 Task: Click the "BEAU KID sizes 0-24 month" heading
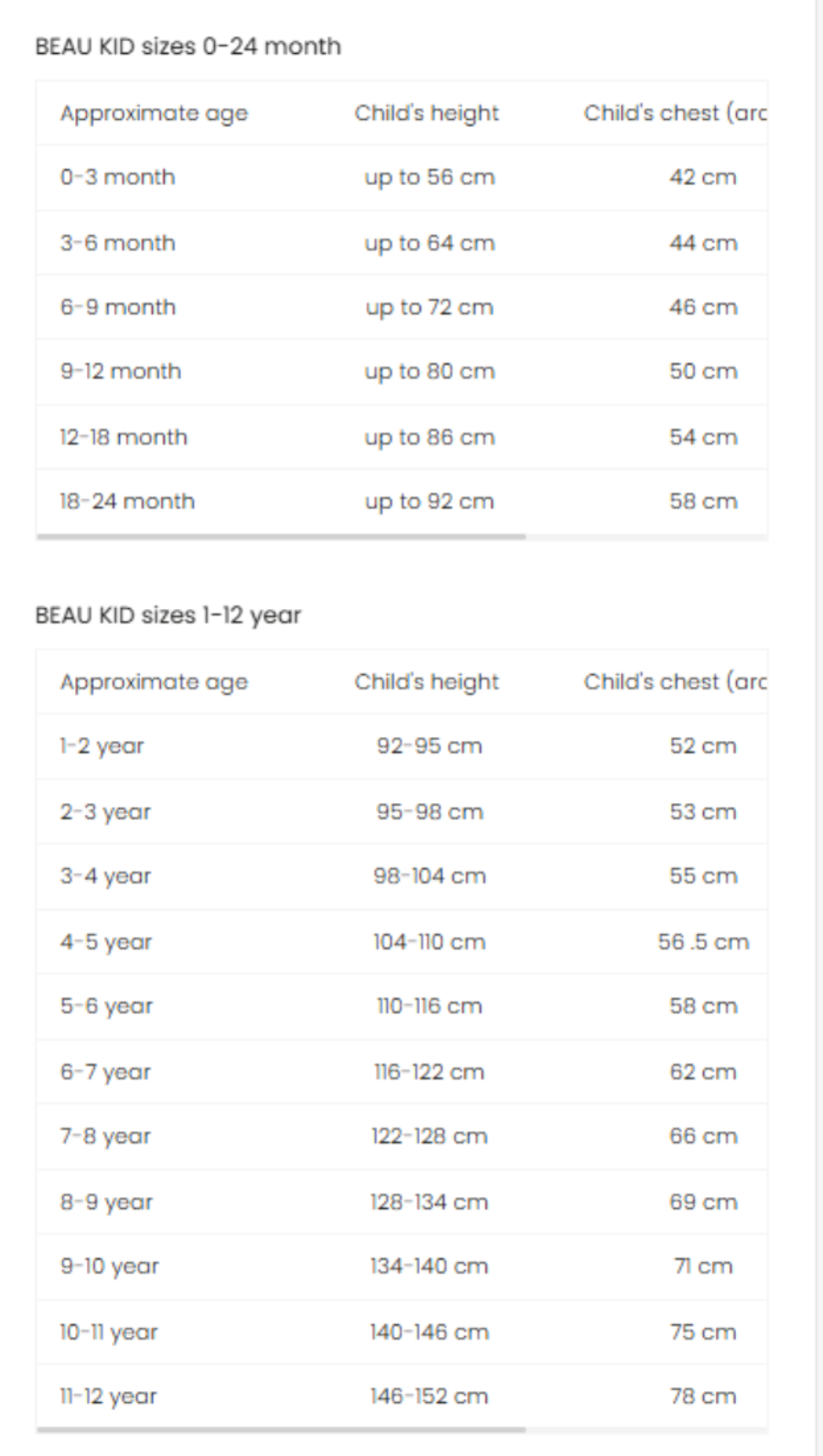(x=187, y=47)
